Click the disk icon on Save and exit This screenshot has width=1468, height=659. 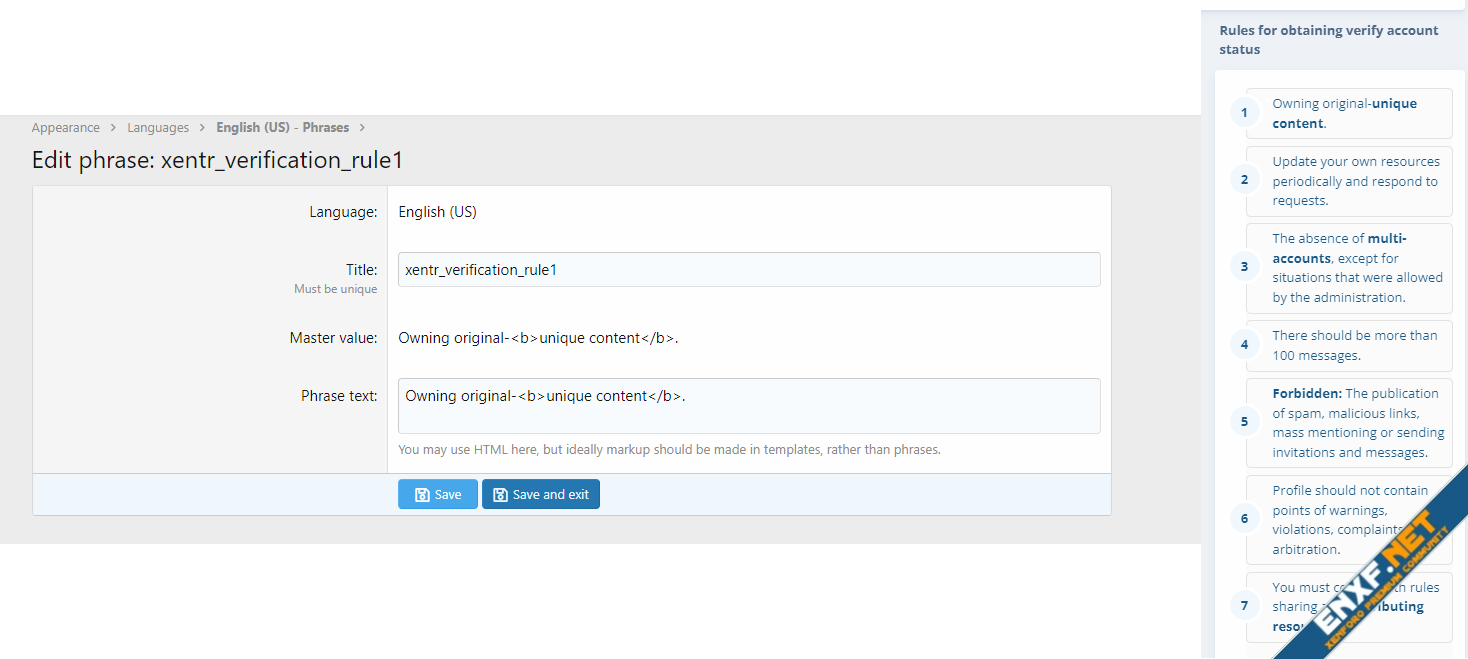pos(500,495)
